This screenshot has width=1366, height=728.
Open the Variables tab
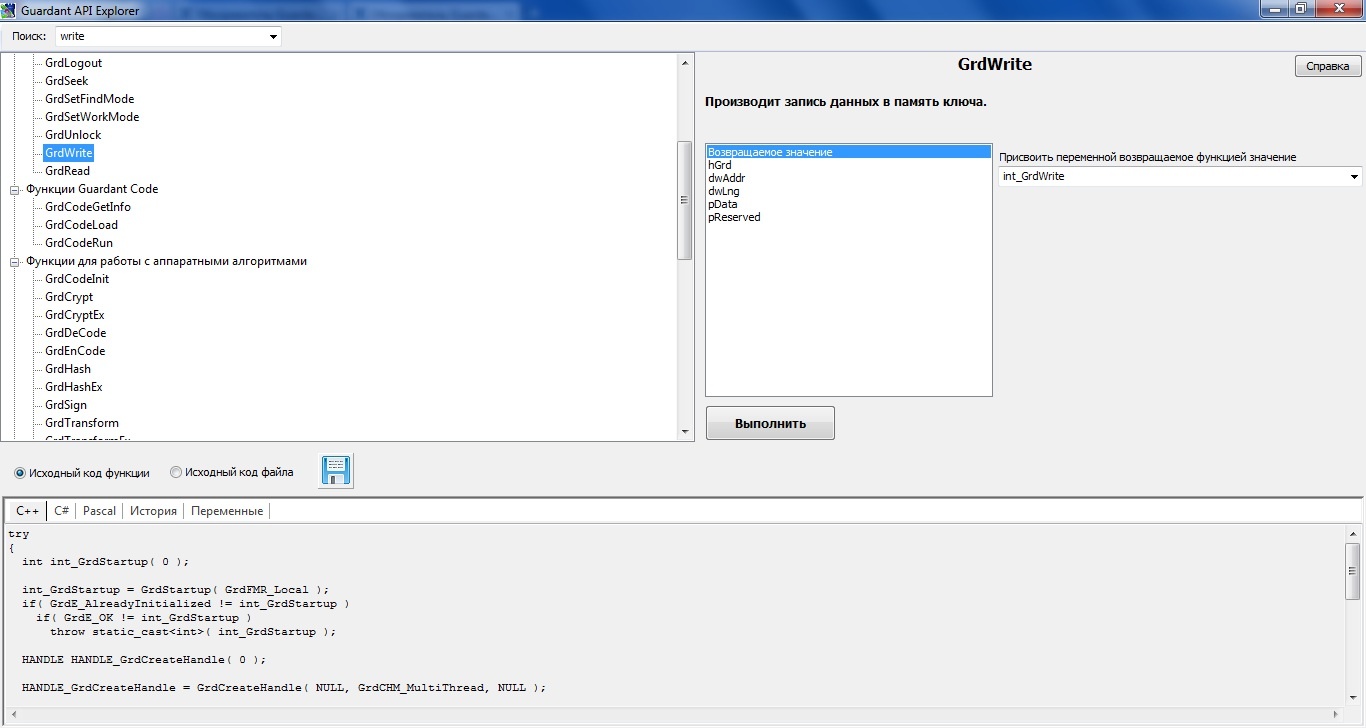[227, 511]
